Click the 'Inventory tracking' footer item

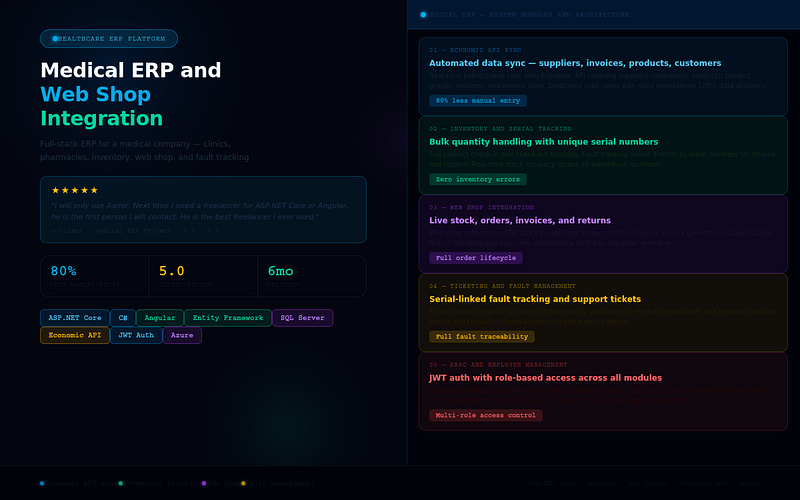click(163, 483)
